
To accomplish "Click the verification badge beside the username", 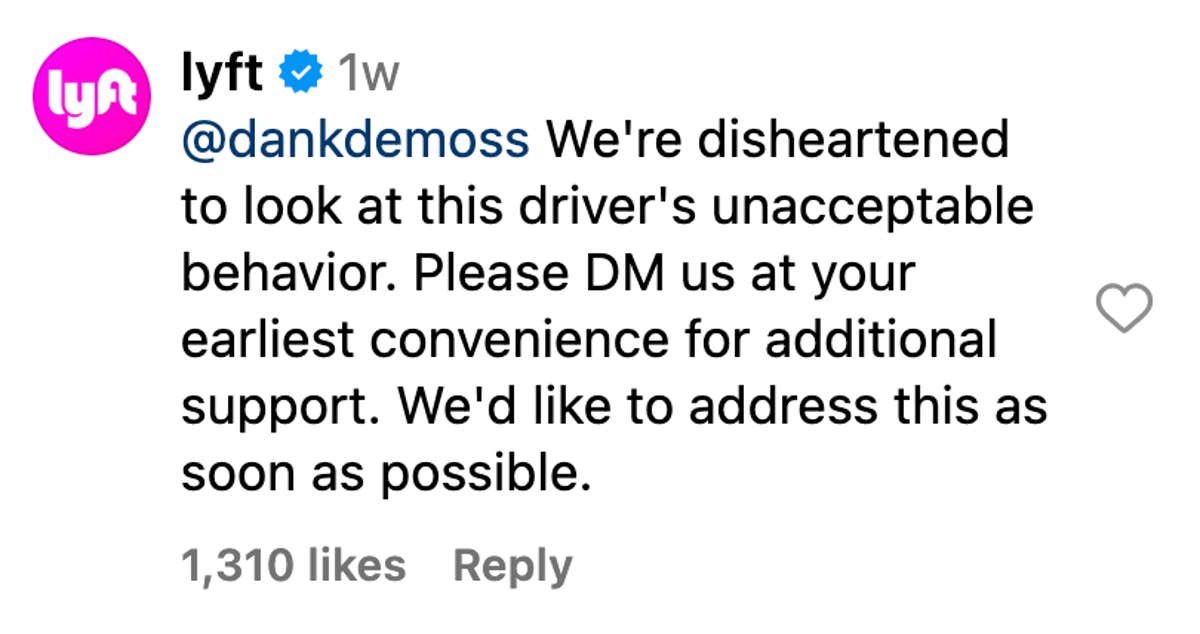I will [298, 70].
